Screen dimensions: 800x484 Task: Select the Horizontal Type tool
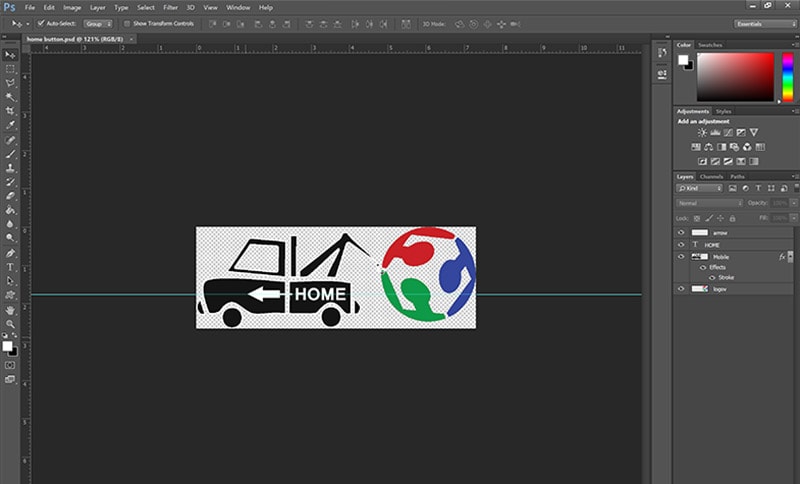(x=10, y=267)
